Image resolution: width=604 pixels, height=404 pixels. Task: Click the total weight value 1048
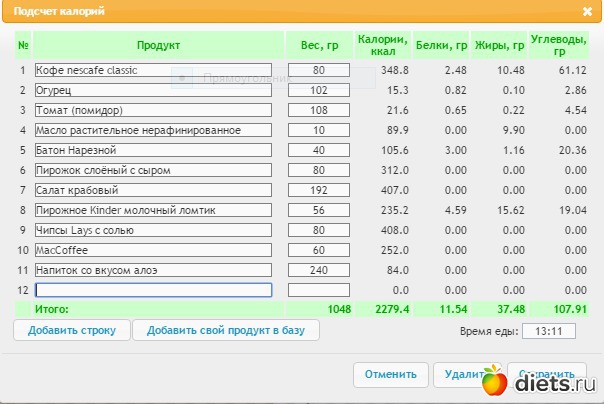click(x=339, y=309)
